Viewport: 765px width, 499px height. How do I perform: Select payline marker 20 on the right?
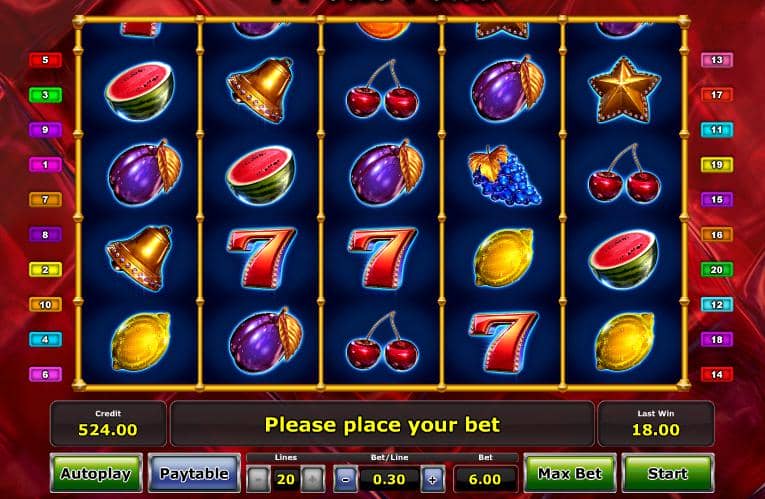[717, 269]
